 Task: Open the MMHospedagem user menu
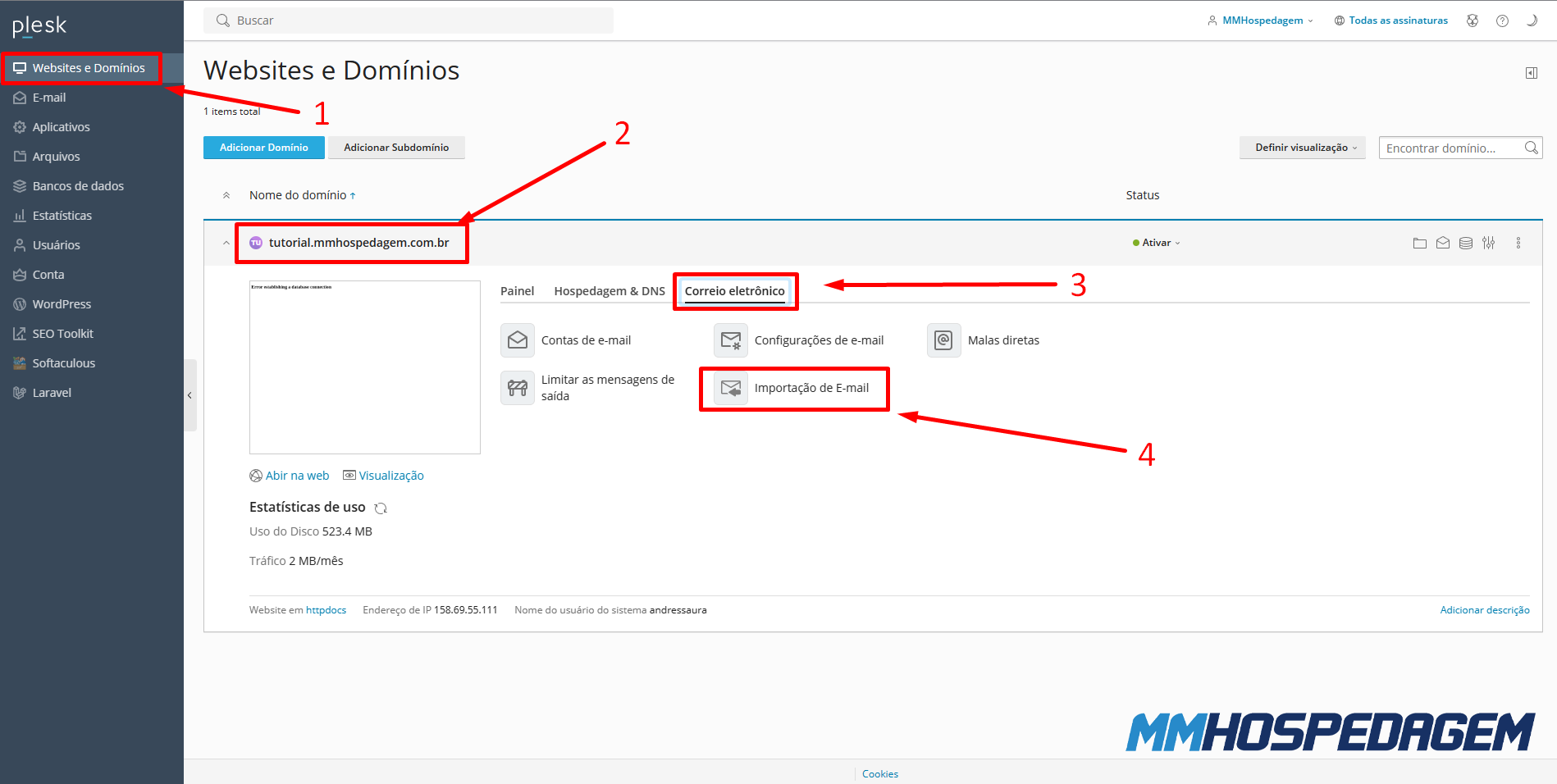coord(1260,21)
